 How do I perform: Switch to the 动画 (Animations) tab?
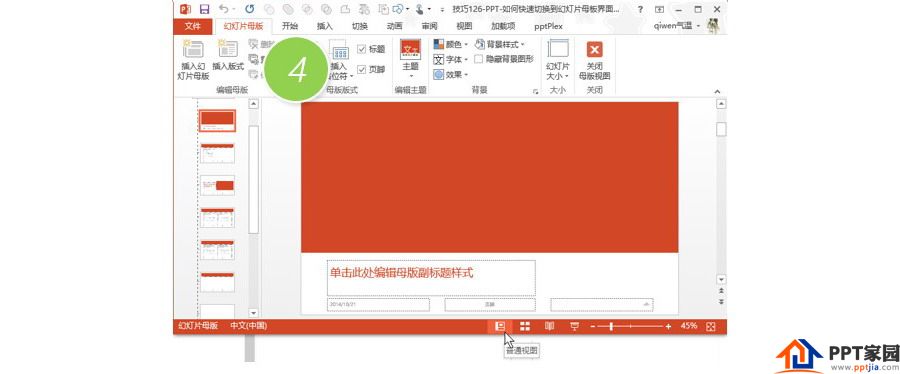coord(395,26)
